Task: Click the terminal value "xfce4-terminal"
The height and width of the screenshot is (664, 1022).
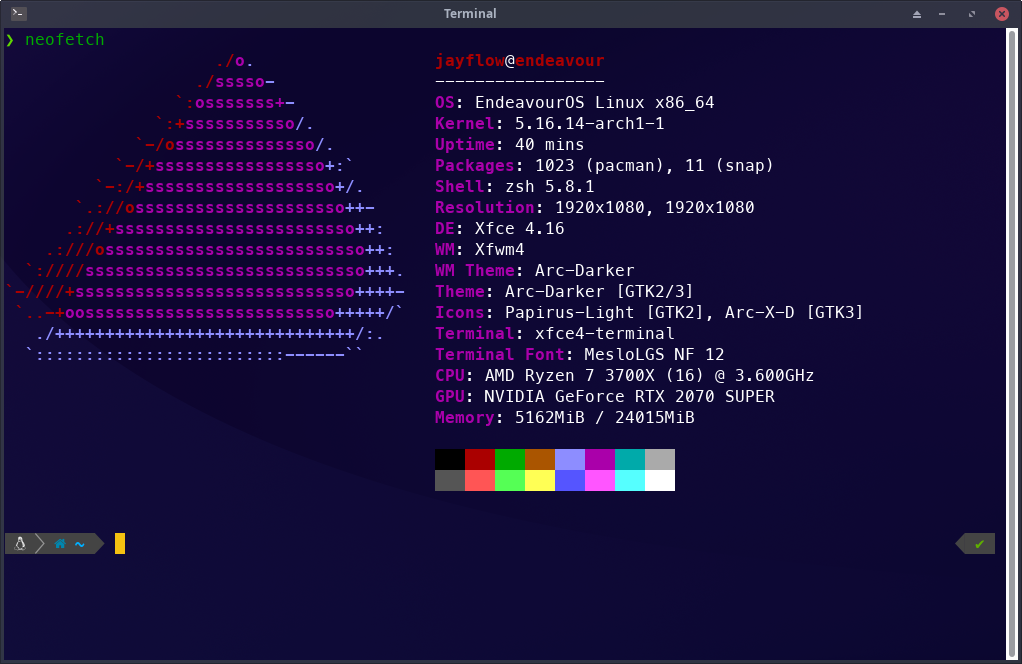Action: (x=604, y=334)
